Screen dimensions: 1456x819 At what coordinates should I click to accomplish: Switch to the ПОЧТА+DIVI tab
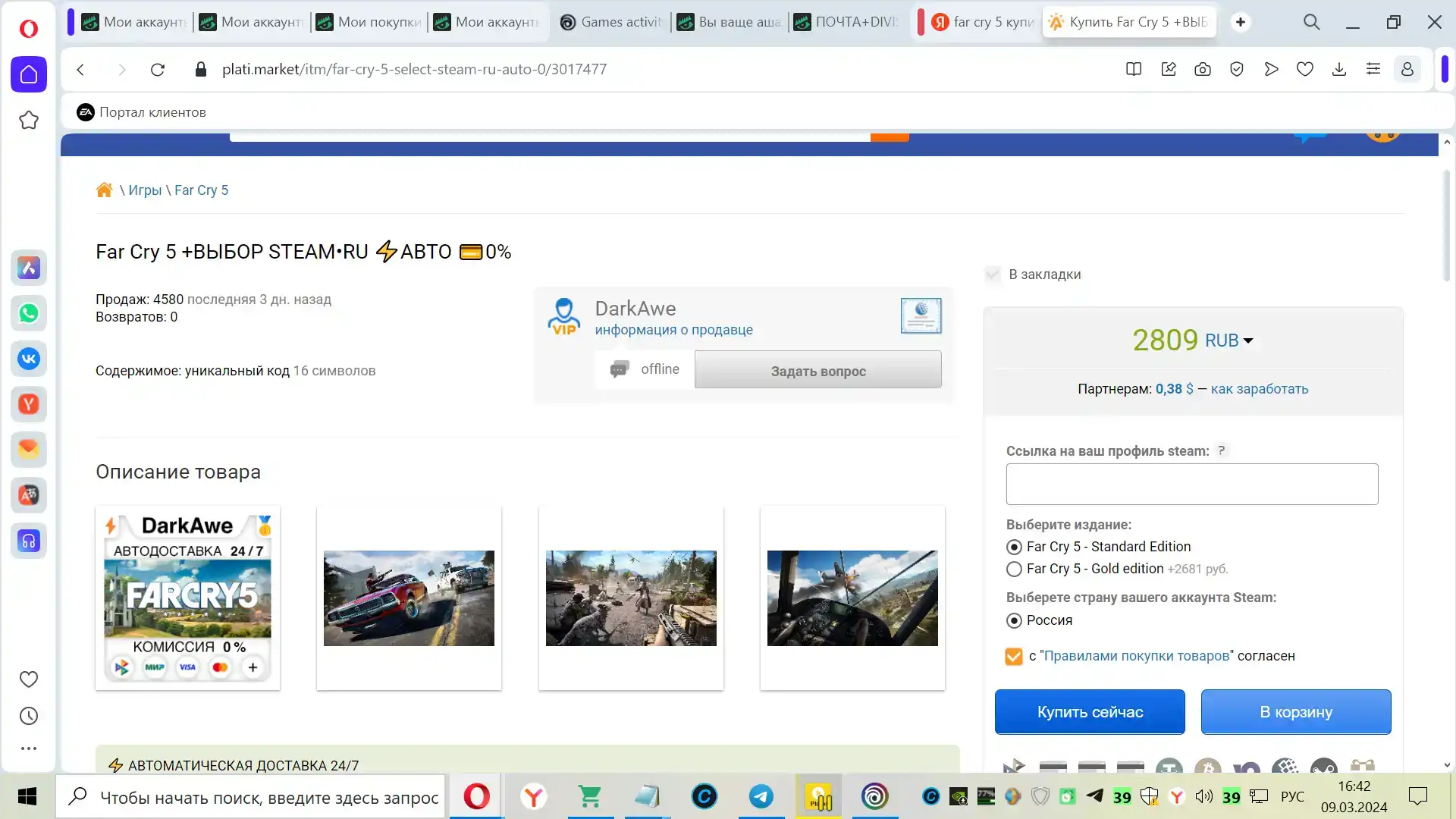coord(847,22)
